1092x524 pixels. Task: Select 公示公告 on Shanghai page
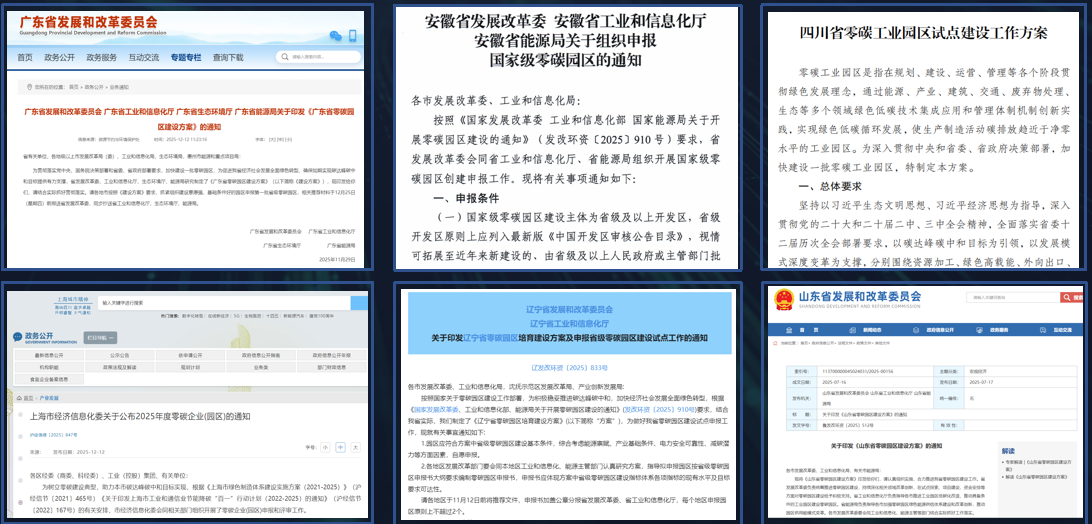(x=120, y=355)
